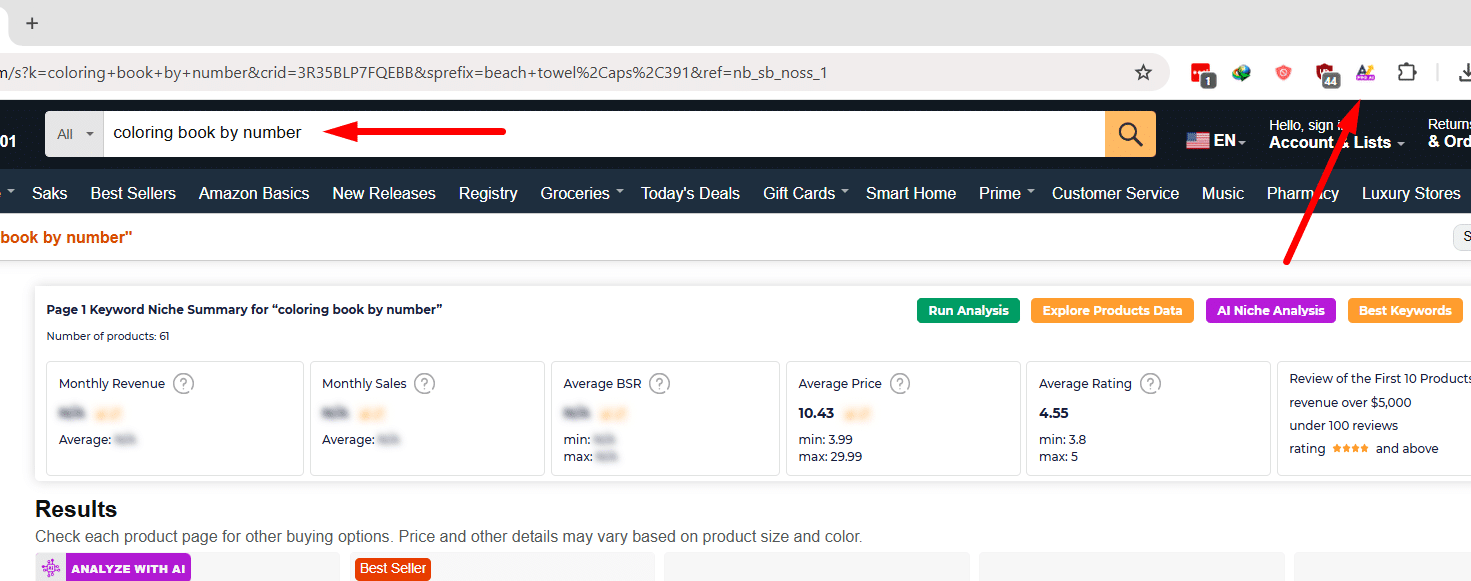Click the red extension icon with badge 1

click(x=1201, y=74)
